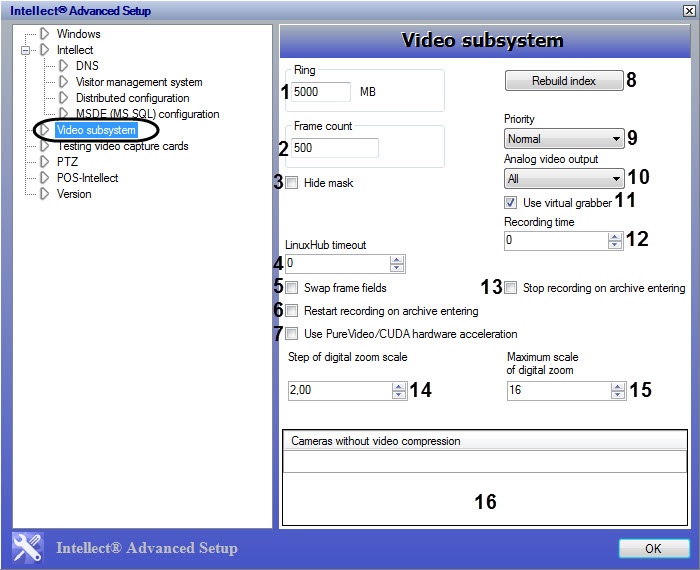Click the wrench and screwdriver setup icon
This screenshot has width=700, height=570.
(27, 547)
